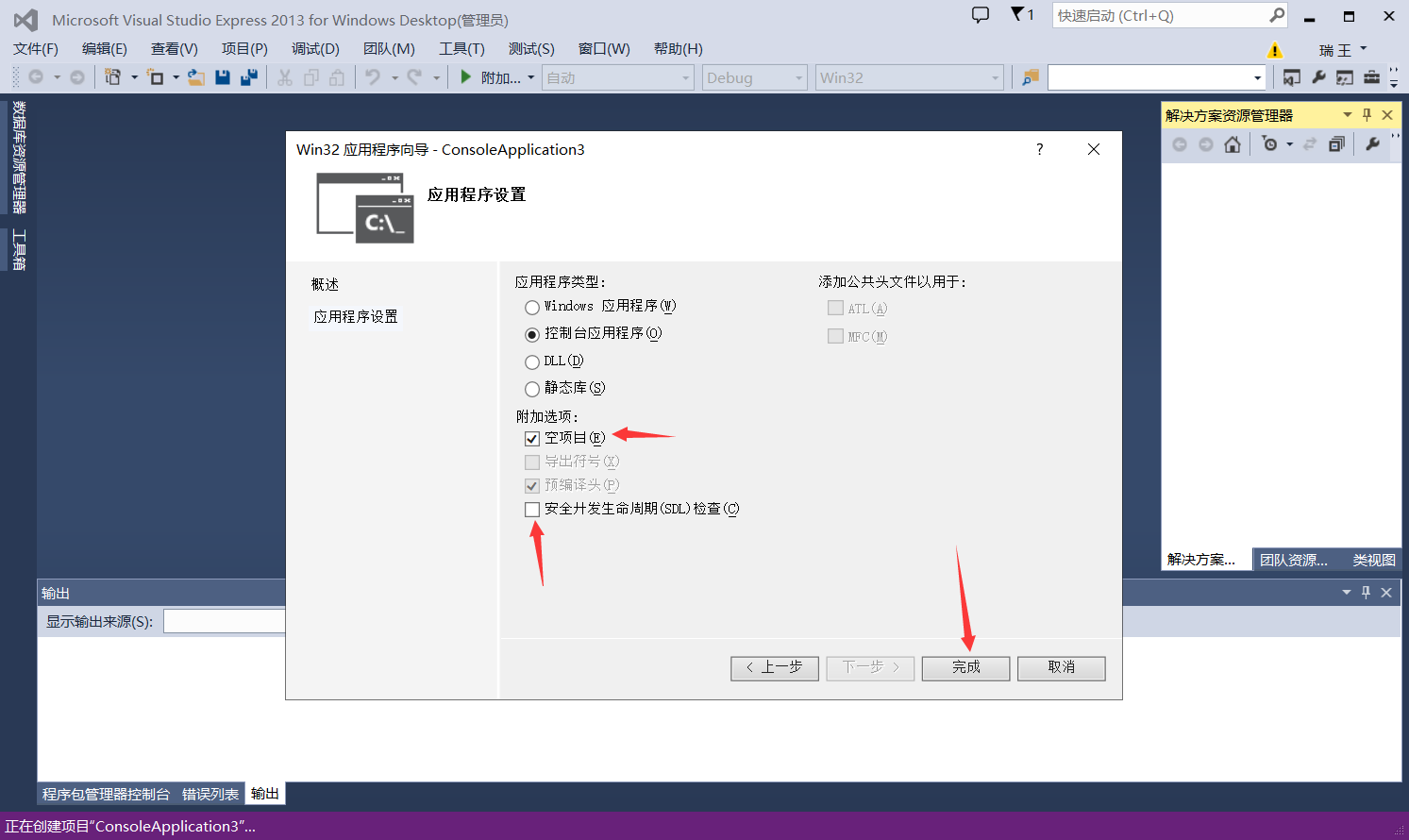Click the 取消 button
This screenshot has height=840, width=1409.
[x=1062, y=667]
